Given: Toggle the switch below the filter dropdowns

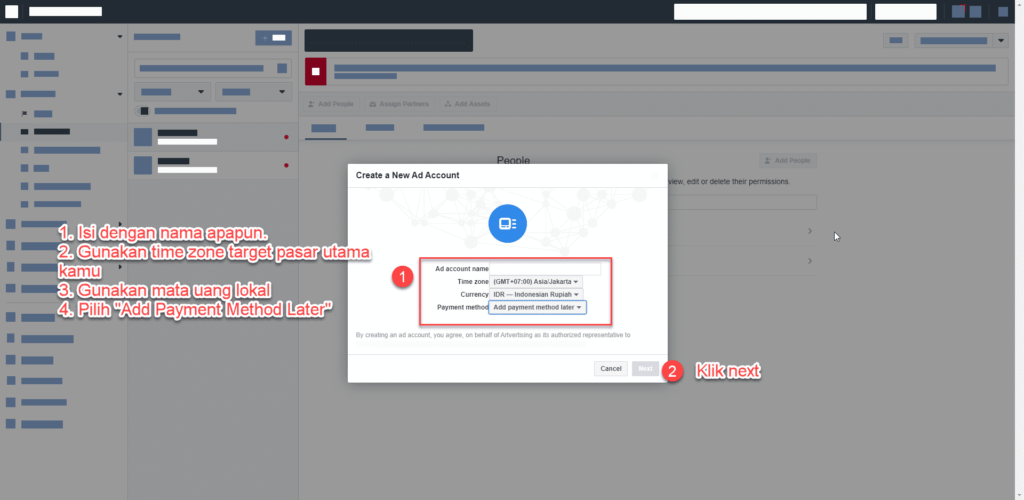Looking at the screenshot, I should (x=144, y=111).
